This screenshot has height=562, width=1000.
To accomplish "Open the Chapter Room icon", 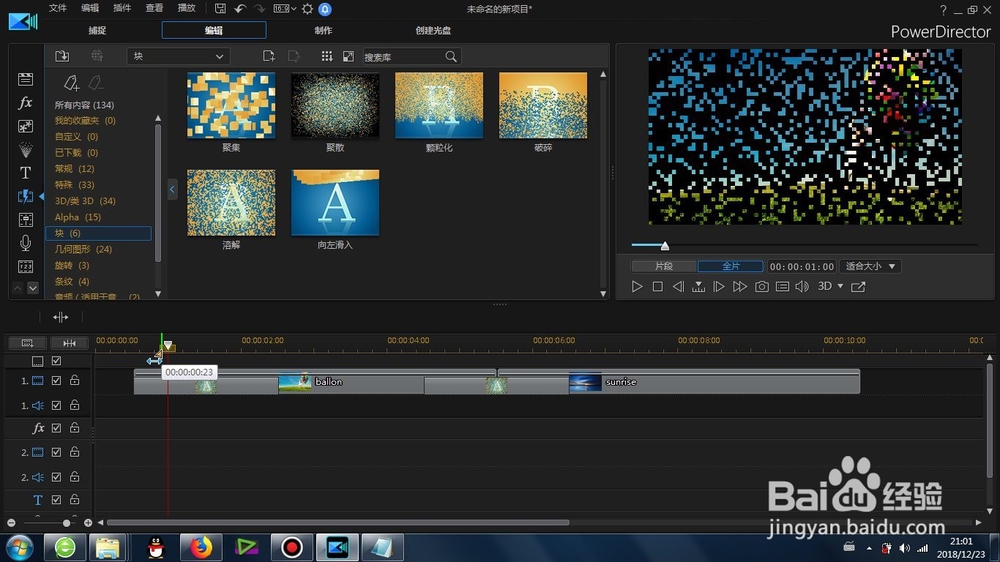I will (x=26, y=267).
